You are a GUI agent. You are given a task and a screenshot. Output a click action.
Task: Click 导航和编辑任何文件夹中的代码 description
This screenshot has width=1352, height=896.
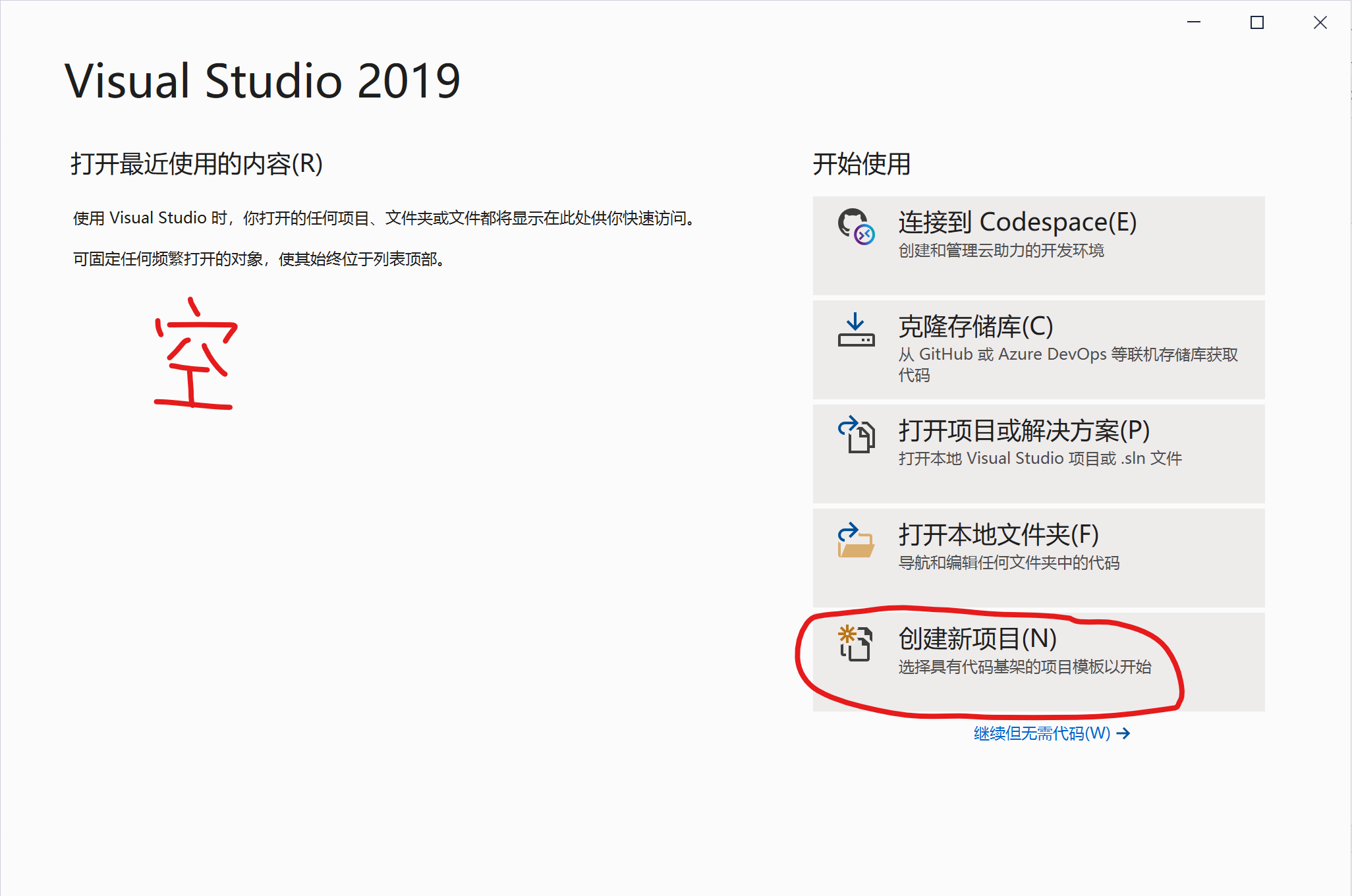pos(1009,563)
